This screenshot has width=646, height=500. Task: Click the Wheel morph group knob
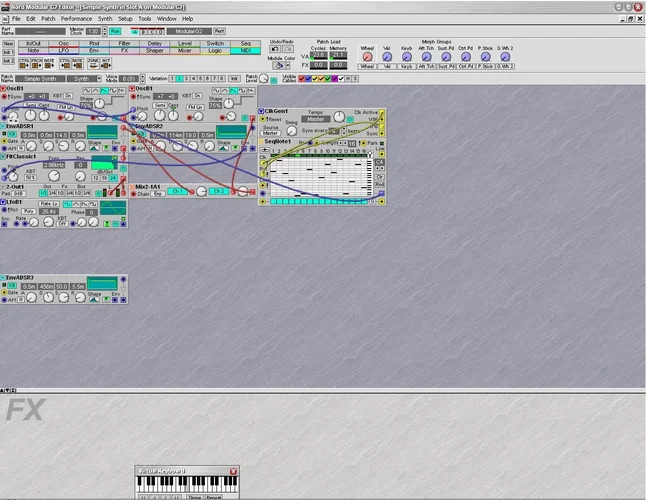coord(367,57)
